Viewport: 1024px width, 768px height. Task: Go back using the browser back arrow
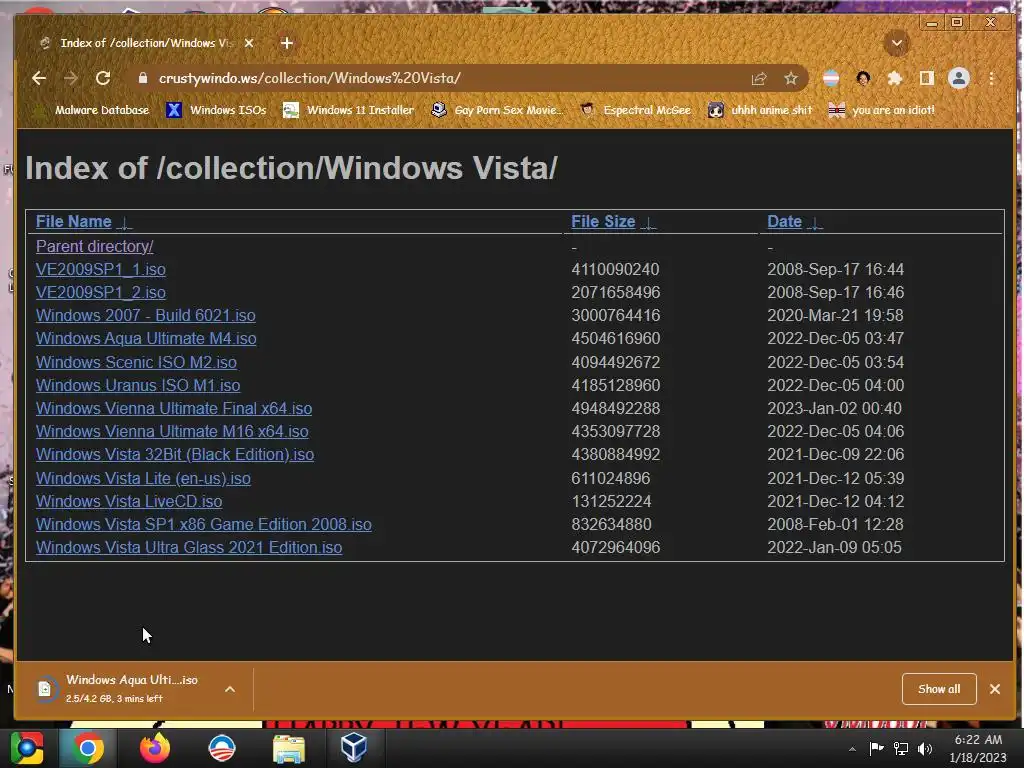point(39,78)
